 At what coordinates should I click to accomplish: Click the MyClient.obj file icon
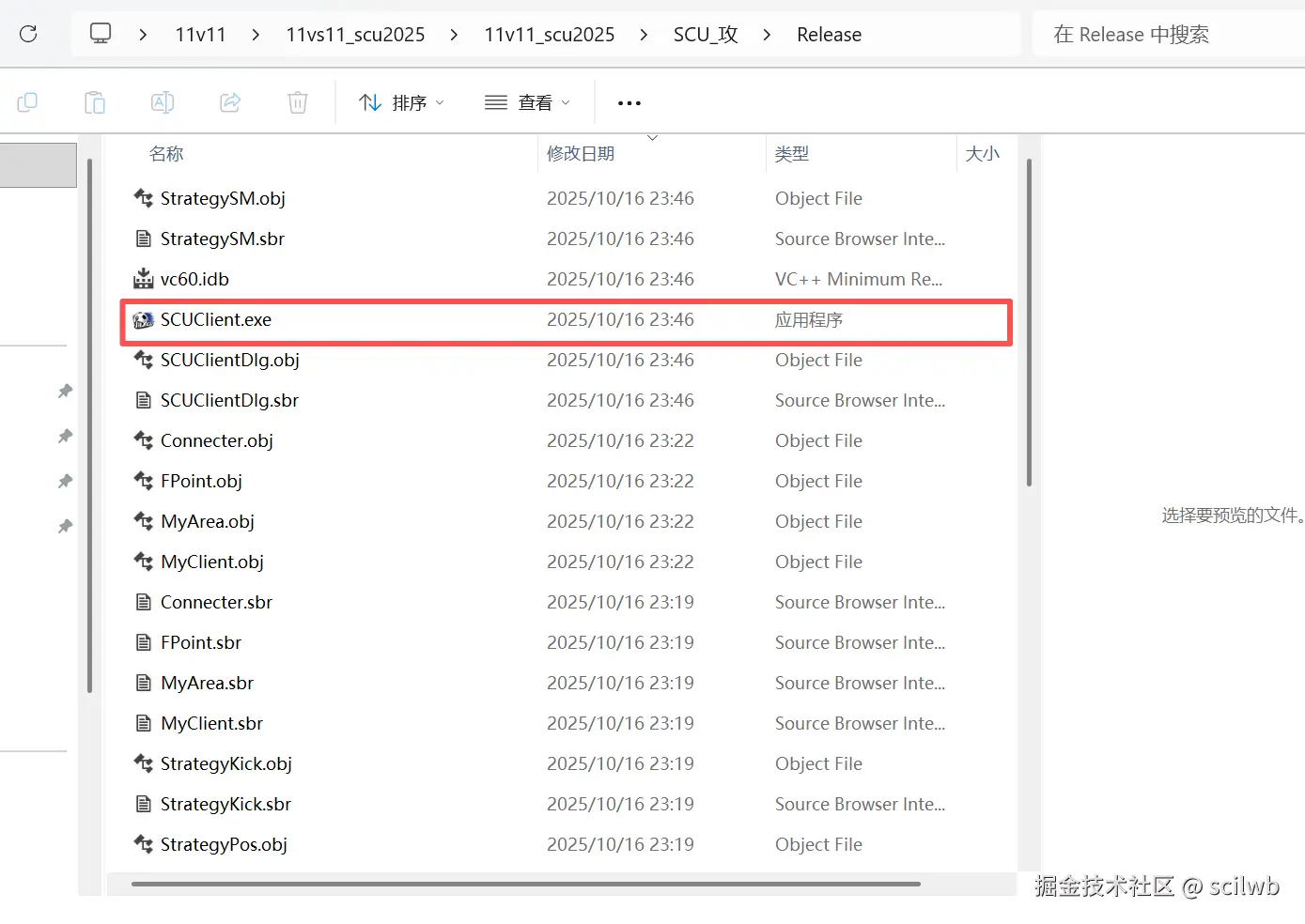pyautogui.click(x=144, y=562)
